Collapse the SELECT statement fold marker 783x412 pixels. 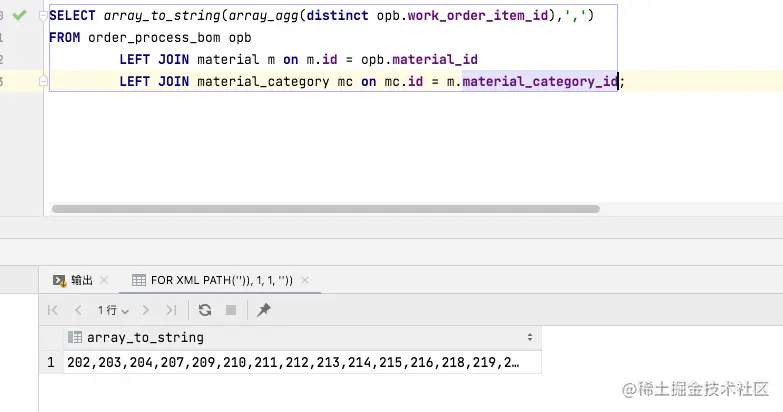coord(43,16)
